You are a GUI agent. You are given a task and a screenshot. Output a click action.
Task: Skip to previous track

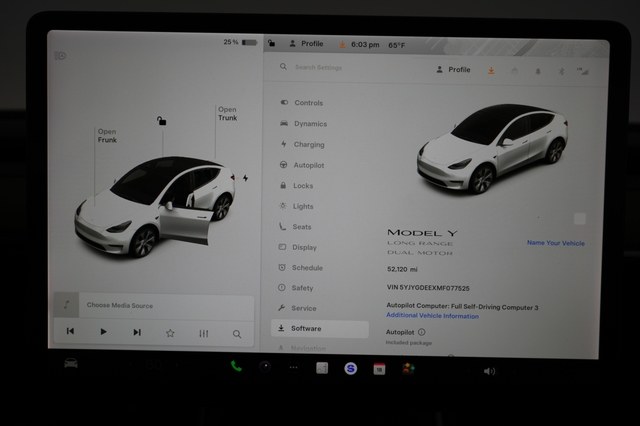point(70,331)
